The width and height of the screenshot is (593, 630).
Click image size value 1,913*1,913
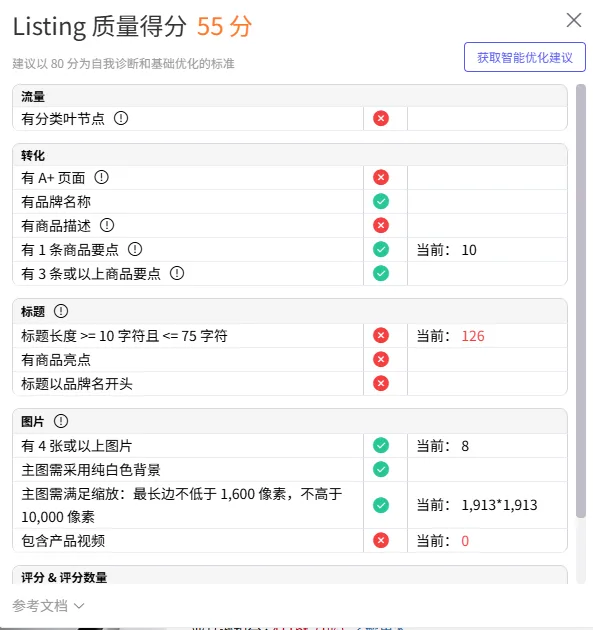click(499, 505)
